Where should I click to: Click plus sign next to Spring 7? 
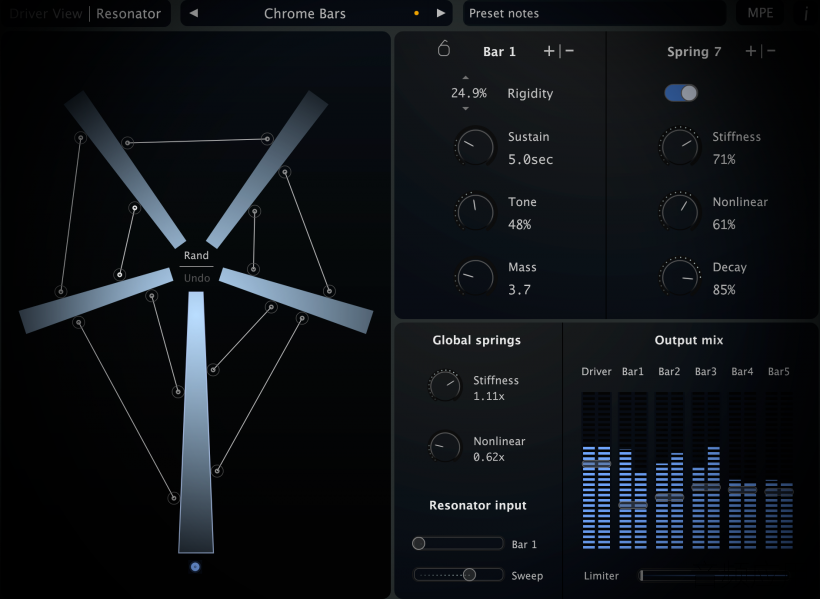point(750,51)
